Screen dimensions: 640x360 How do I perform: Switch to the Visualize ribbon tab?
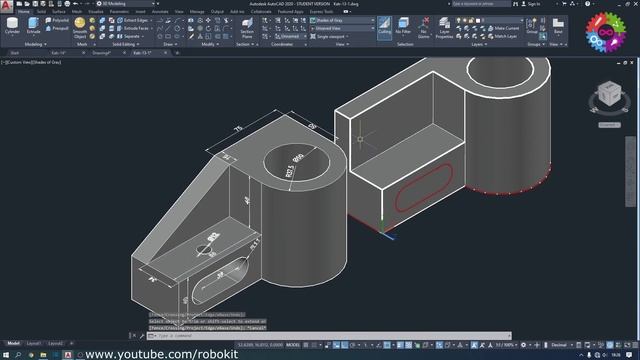(96, 12)
